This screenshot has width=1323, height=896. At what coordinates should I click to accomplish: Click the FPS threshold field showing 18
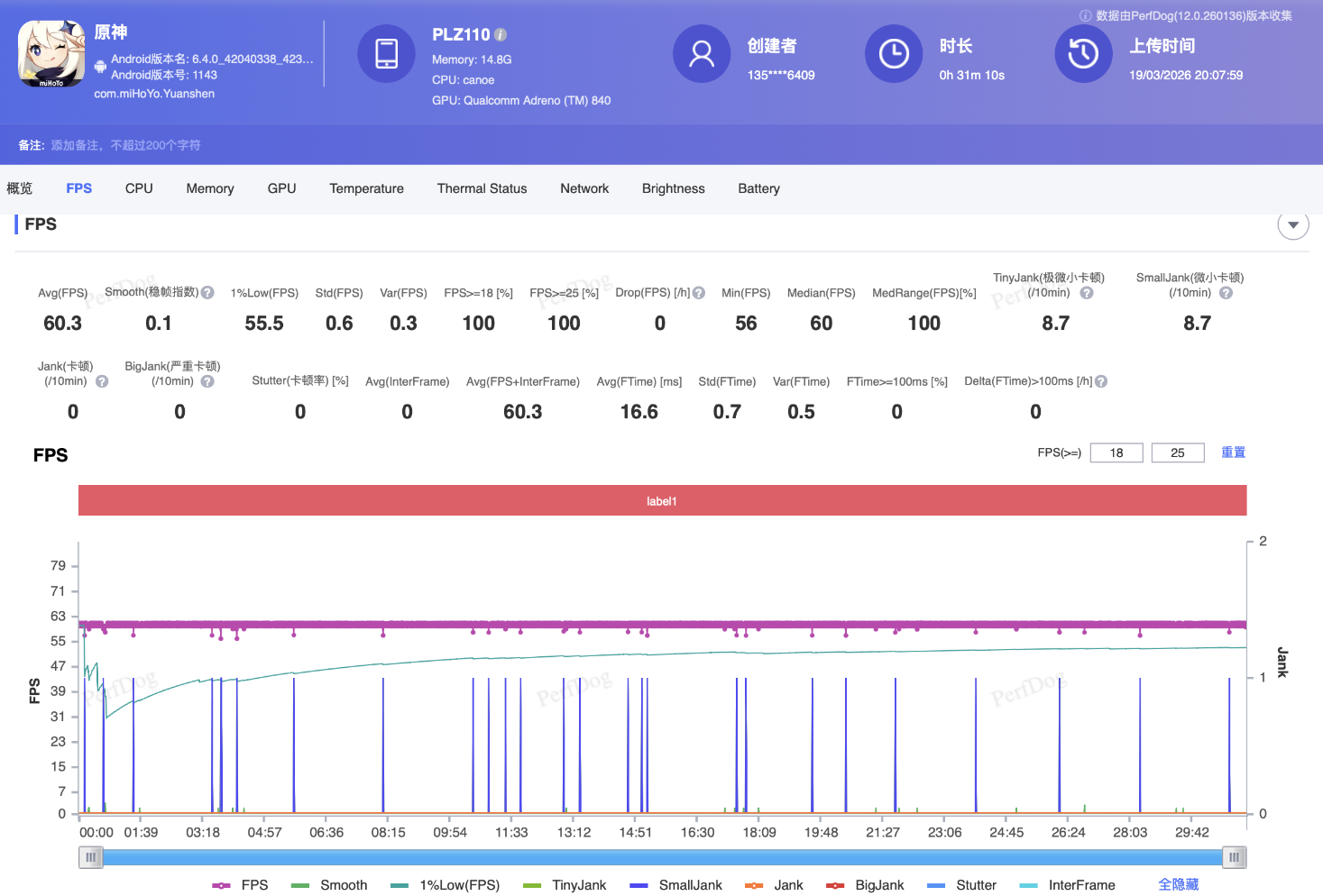pos(1116,453)
